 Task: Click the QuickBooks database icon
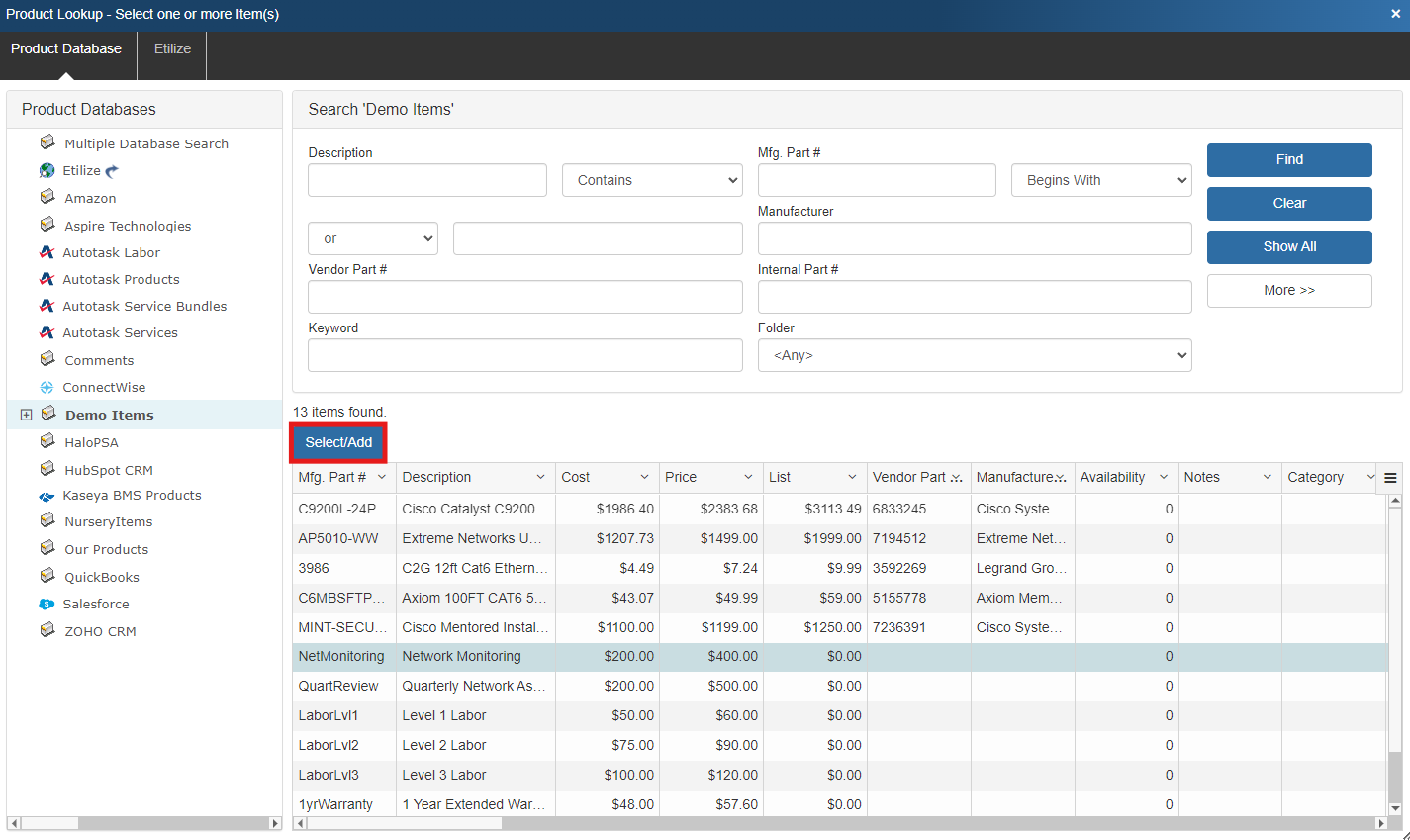coord(47,577)
